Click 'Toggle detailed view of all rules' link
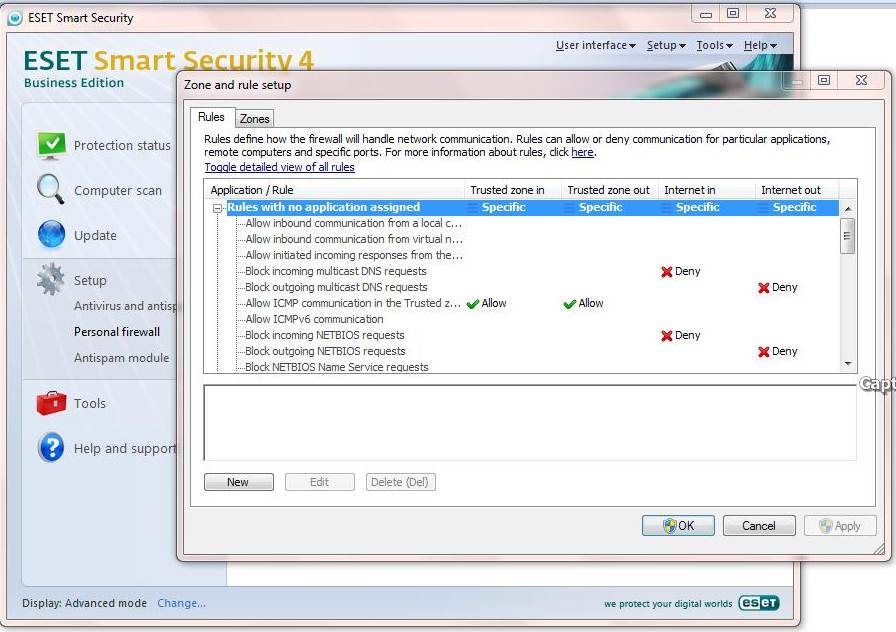This screenshot has width=896, height=632. 279,167
